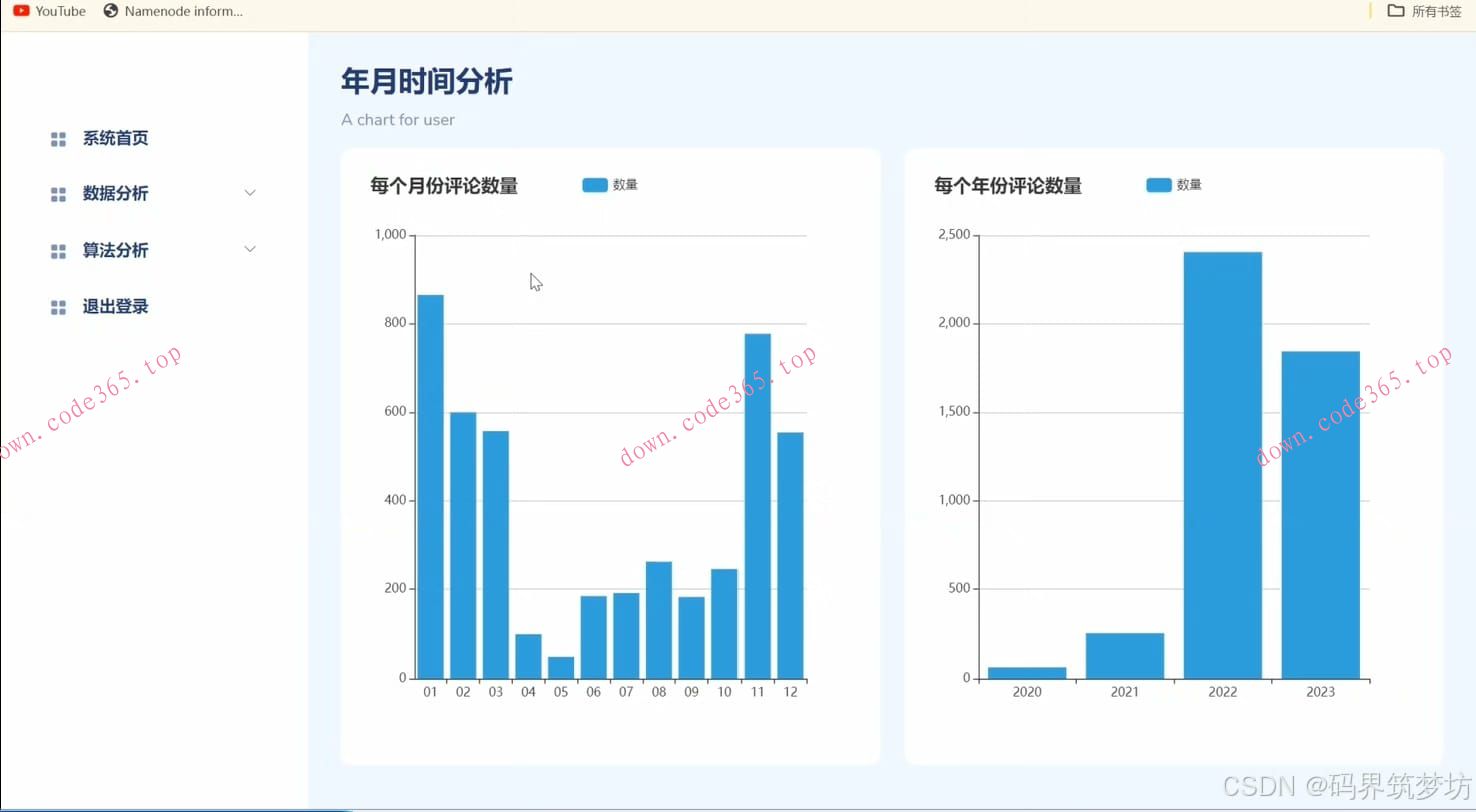The height and width of the screenshot is (812, 1476).
Task: Click the 06 month x-axis label
Action: (594, 692)
